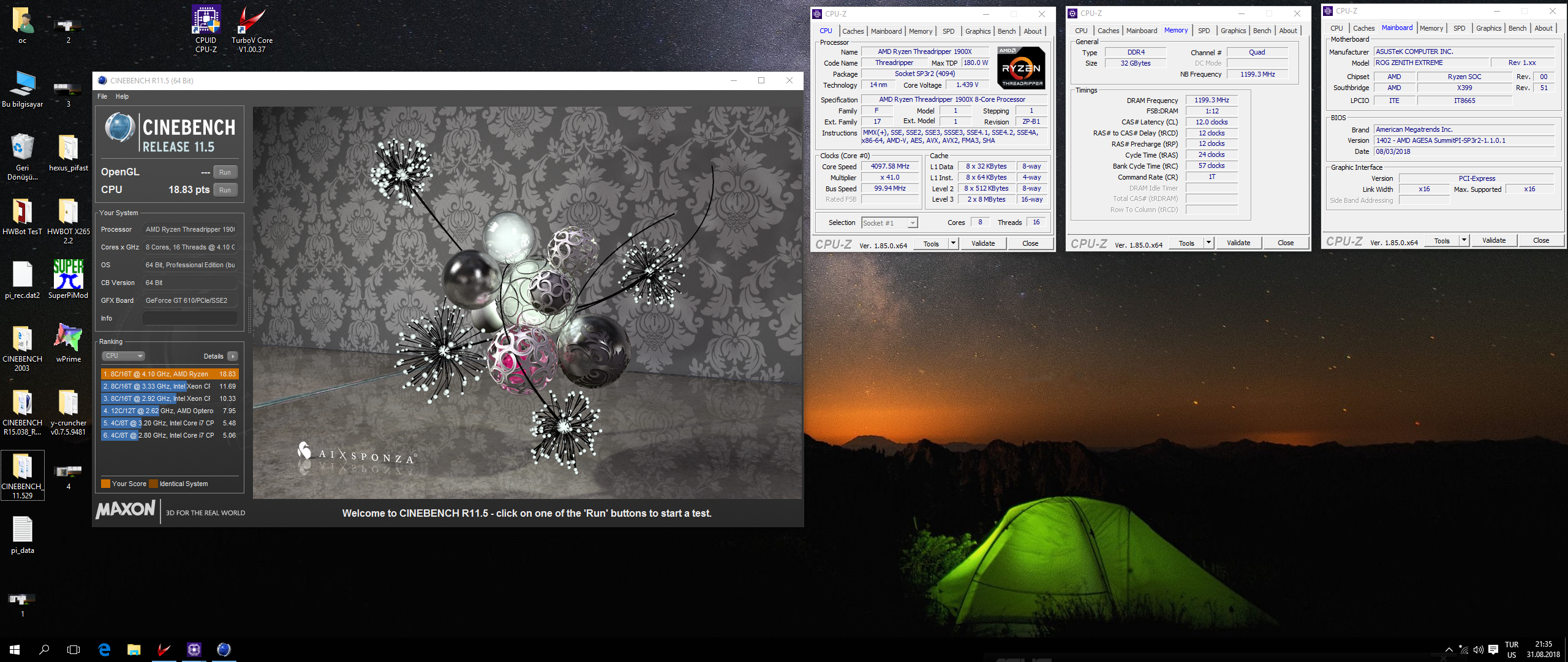Open the Geri Dönüşüm recycle bin icon
Screen dimensions: 1568x662
pos(23,156)
